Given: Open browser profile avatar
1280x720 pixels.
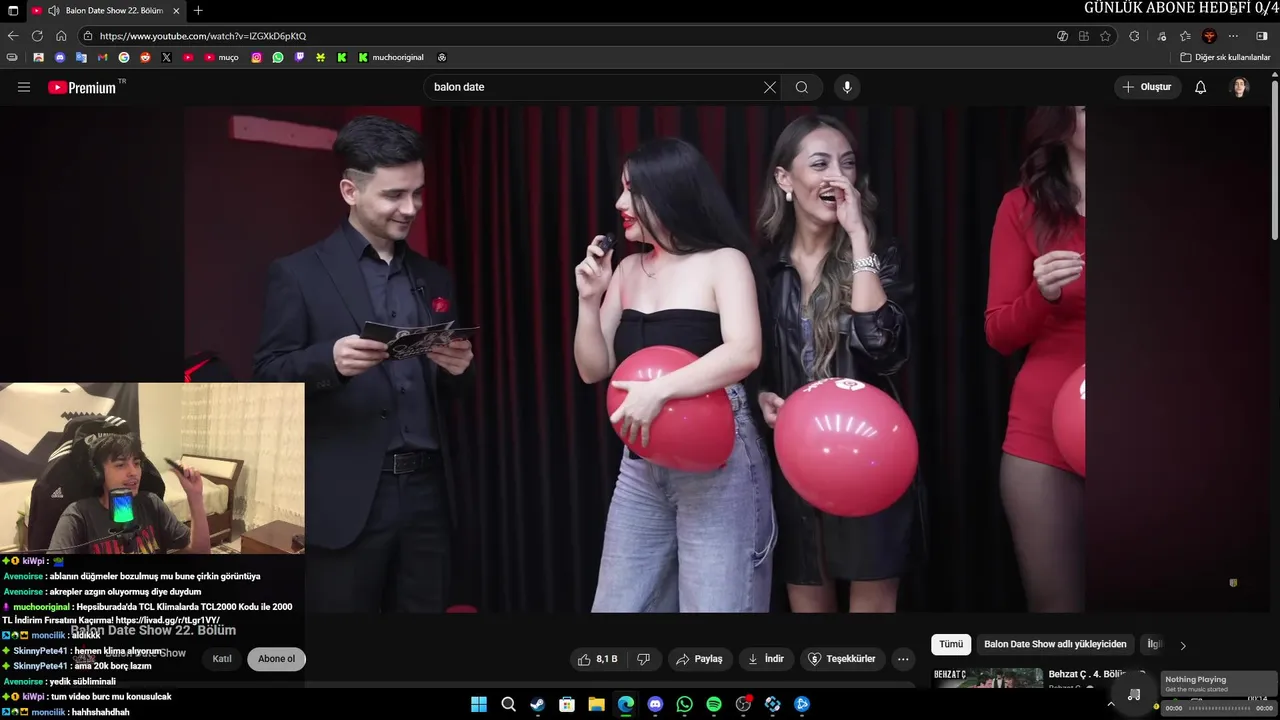Looking at the screenshot, I should click(x=1209, y=36).
